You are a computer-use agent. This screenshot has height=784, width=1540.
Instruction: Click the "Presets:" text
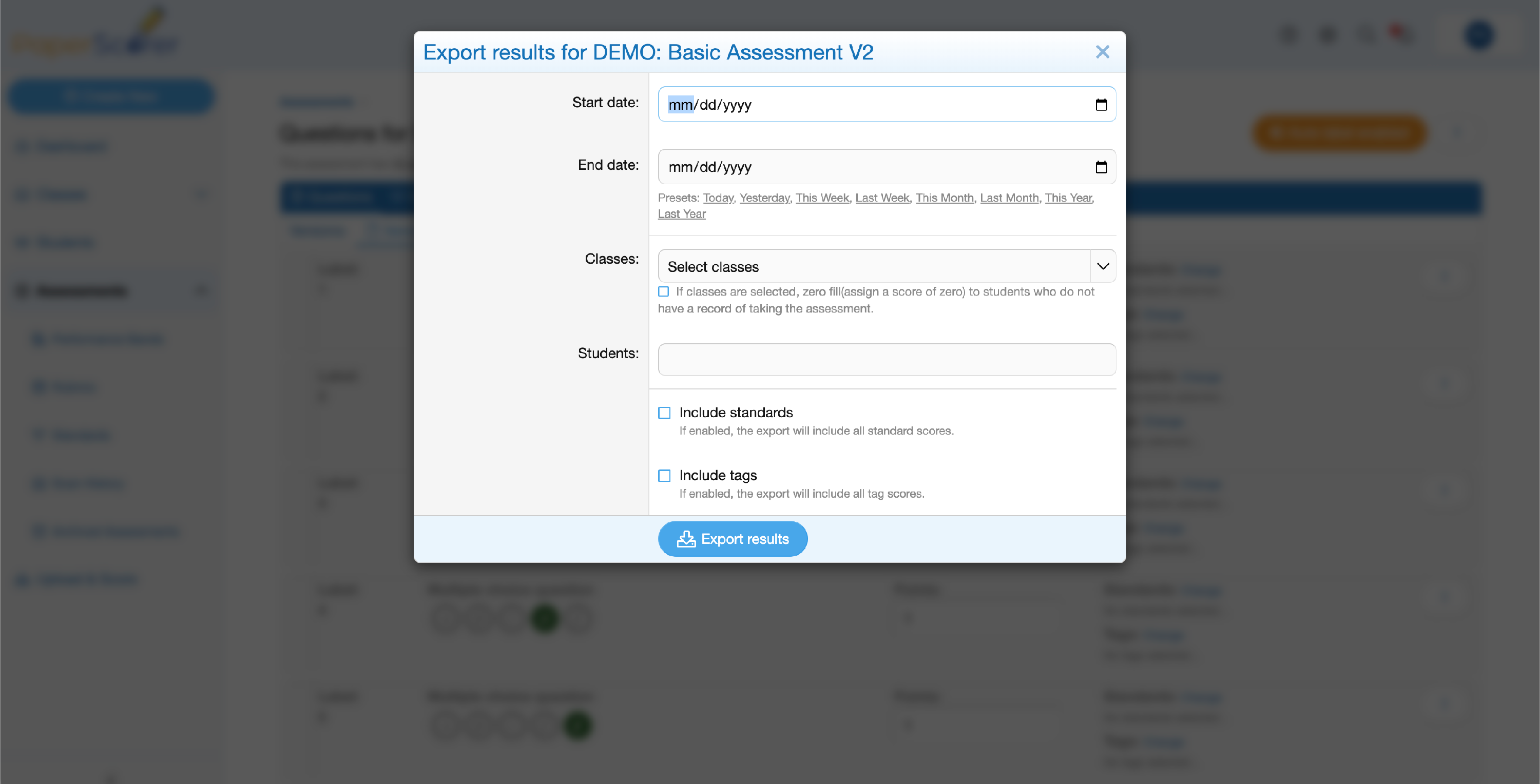click(679, 198)
